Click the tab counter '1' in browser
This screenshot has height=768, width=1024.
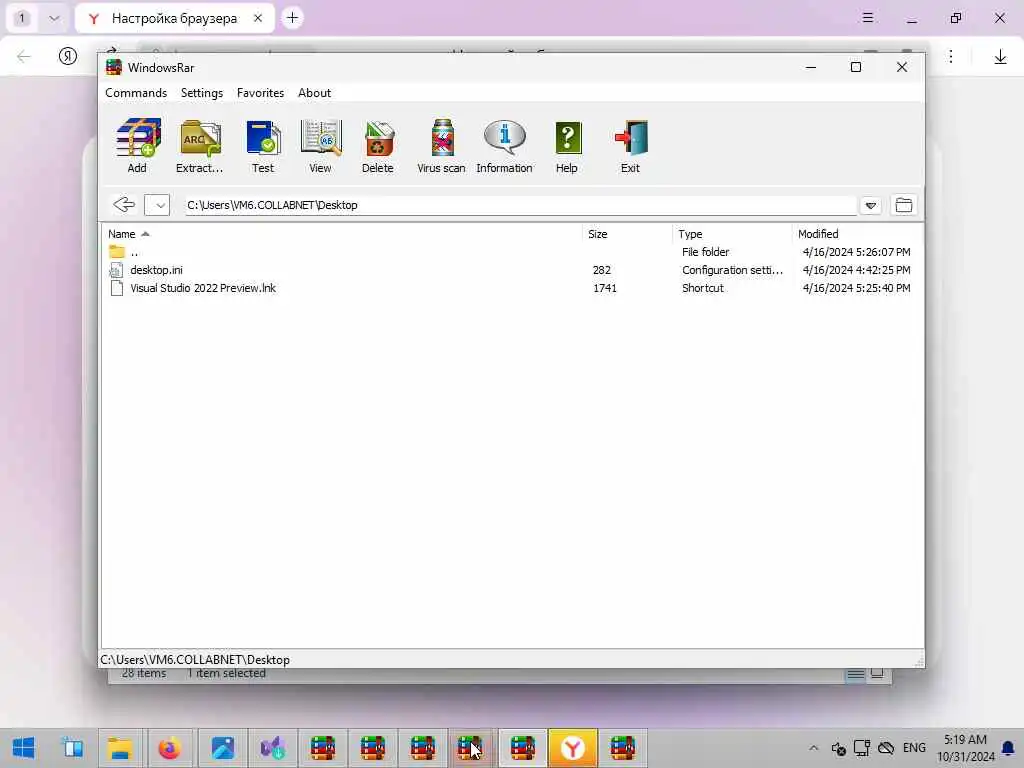point(22,18)
